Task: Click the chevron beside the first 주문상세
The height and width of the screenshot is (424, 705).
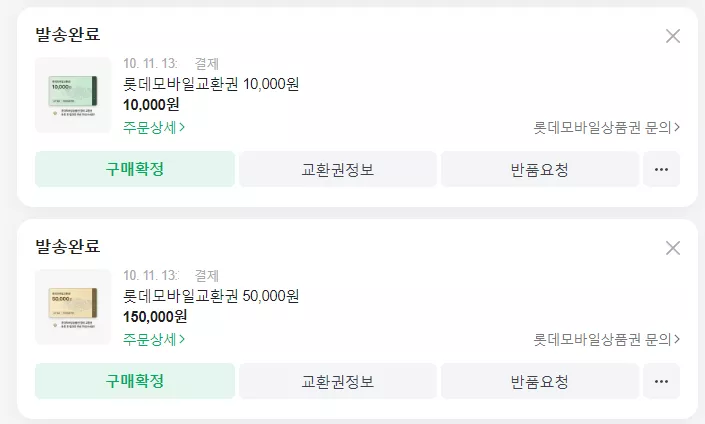Action: tap(182, 127)
